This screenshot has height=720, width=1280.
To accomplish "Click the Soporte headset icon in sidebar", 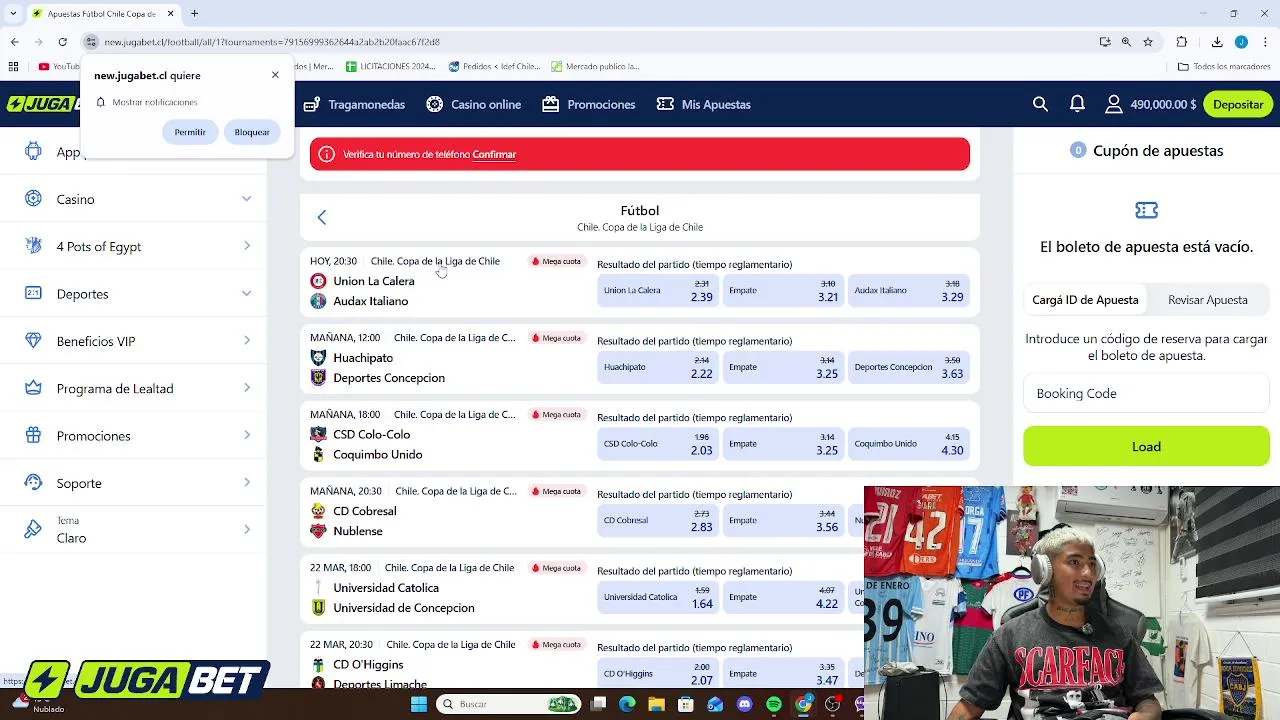I will coord(34,483).
